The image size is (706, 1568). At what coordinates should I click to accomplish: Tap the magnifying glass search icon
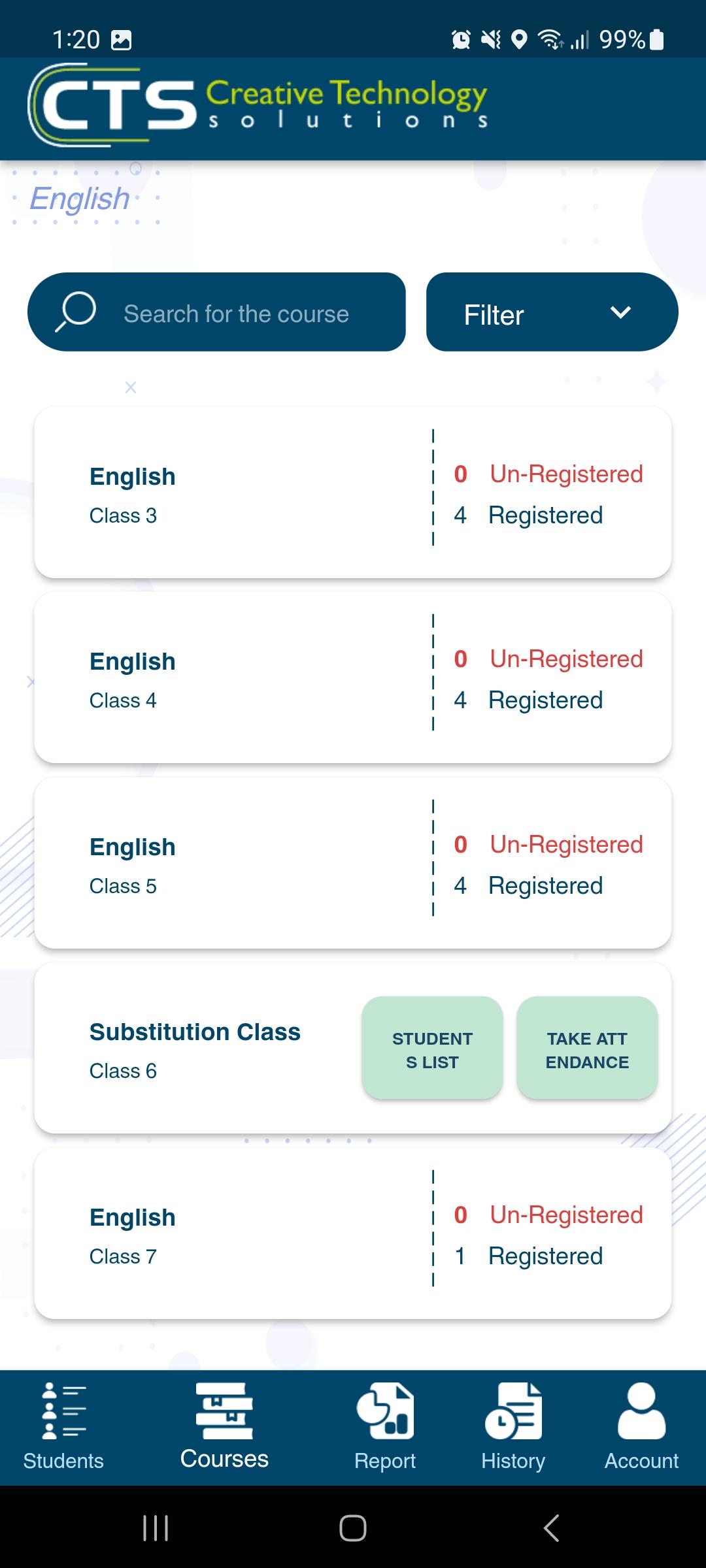76,312
